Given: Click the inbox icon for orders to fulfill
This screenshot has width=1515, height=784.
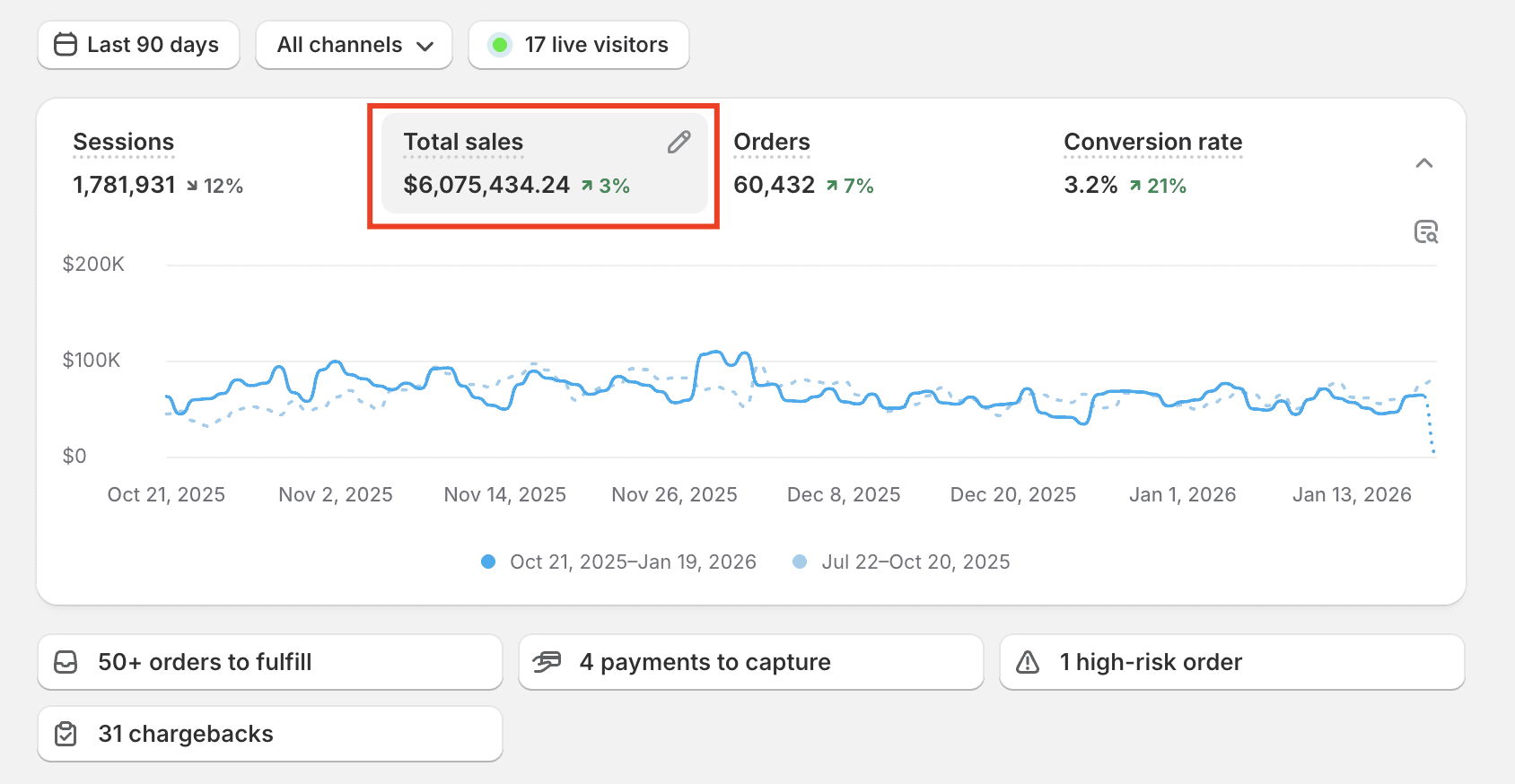Looking at the screenshot, I should (x=66, y=662).
